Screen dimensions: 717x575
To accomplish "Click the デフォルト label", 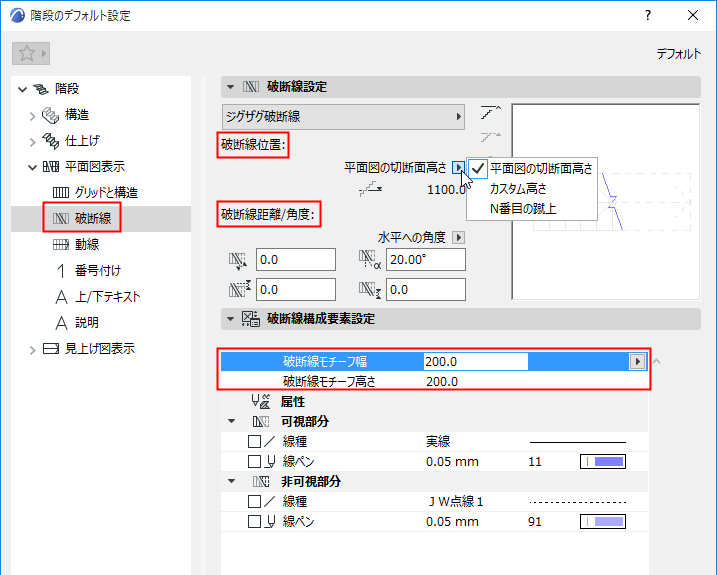I will [679, 54].
